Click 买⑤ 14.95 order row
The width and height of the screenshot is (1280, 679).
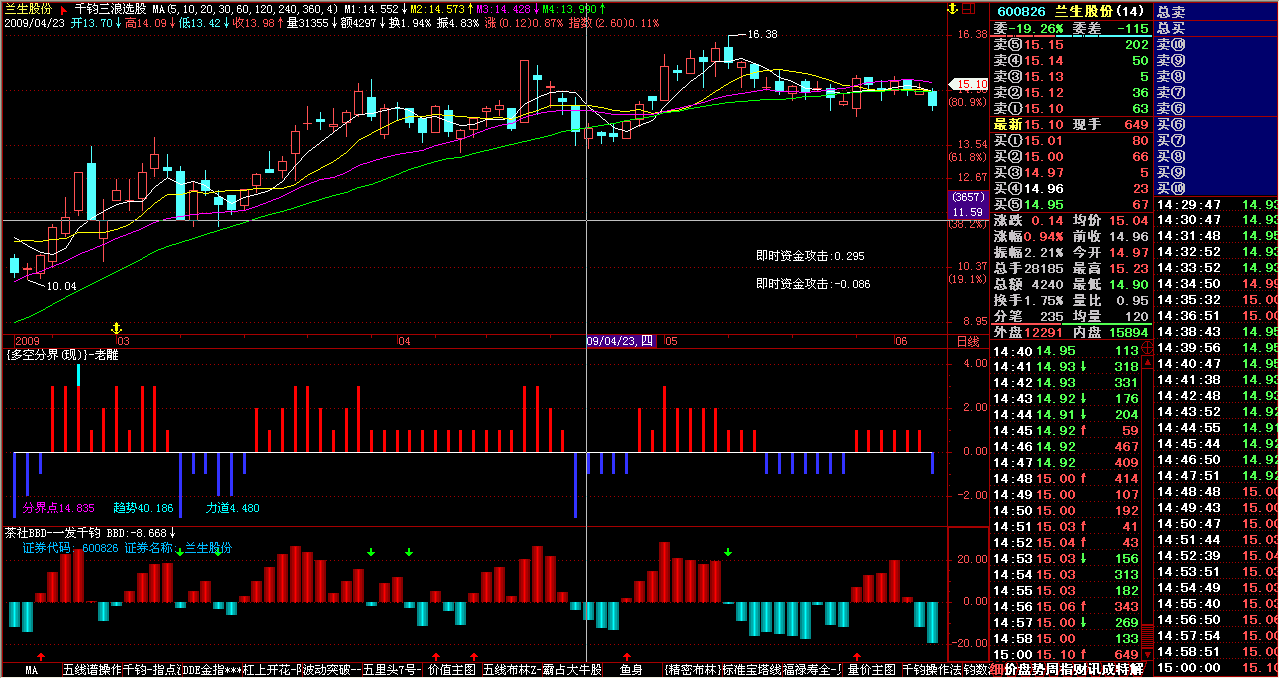click(1072, 205)
